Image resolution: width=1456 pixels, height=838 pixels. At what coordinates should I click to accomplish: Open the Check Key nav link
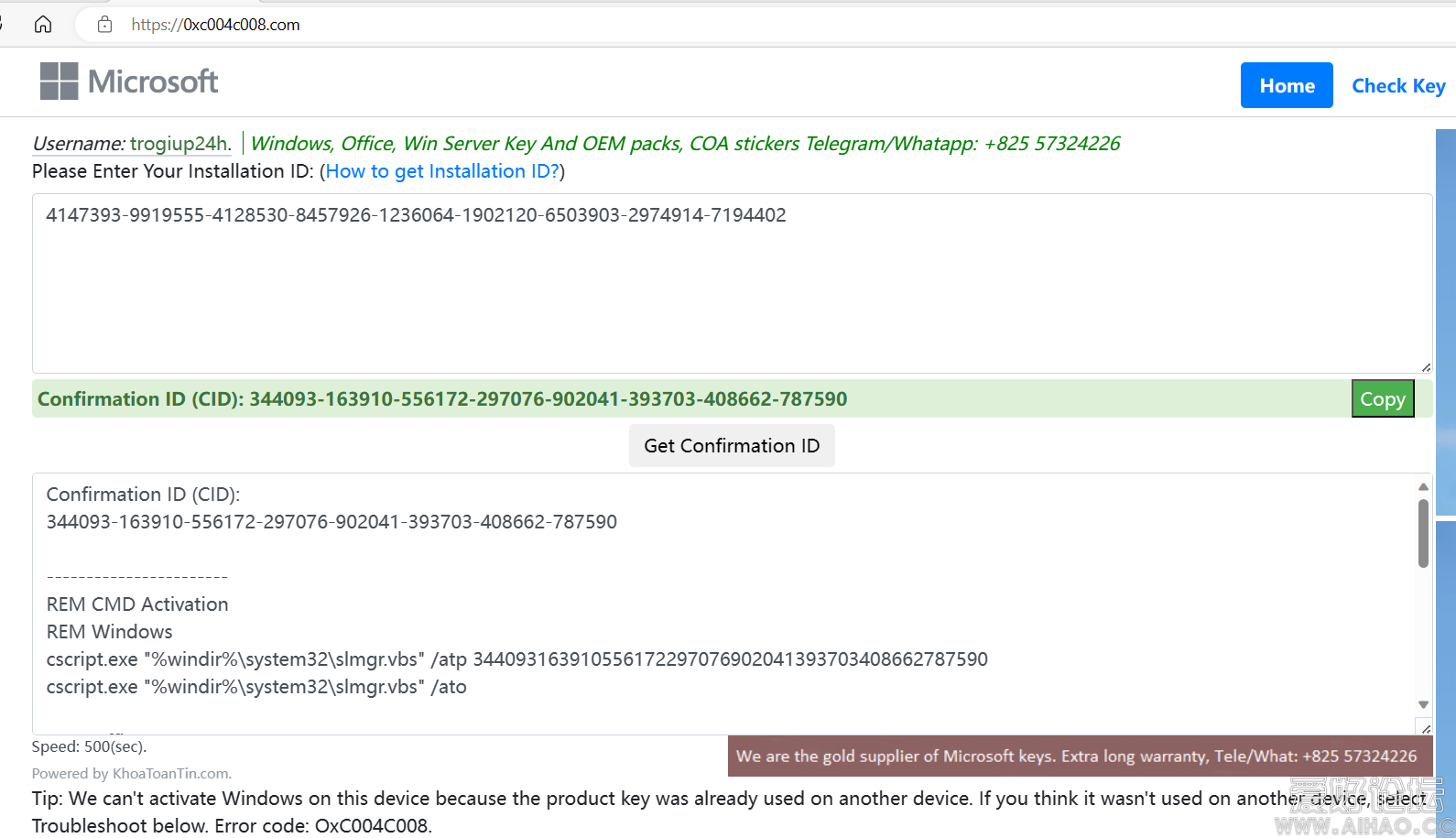coord(1398,85)
